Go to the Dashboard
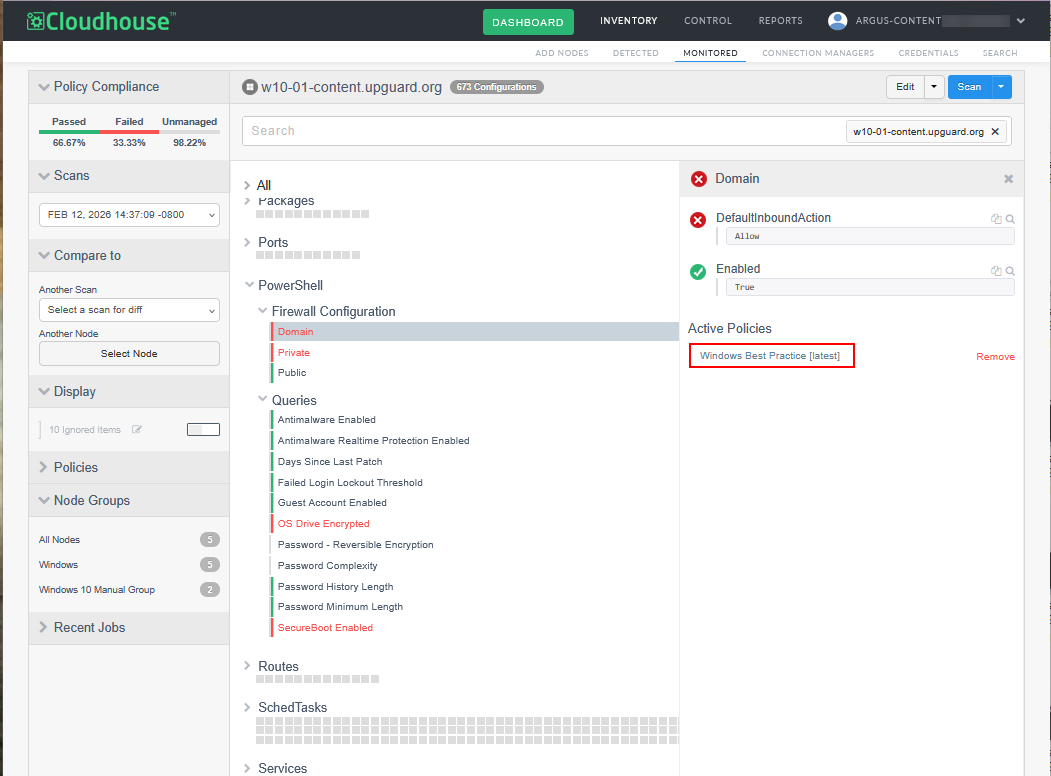 528,22
